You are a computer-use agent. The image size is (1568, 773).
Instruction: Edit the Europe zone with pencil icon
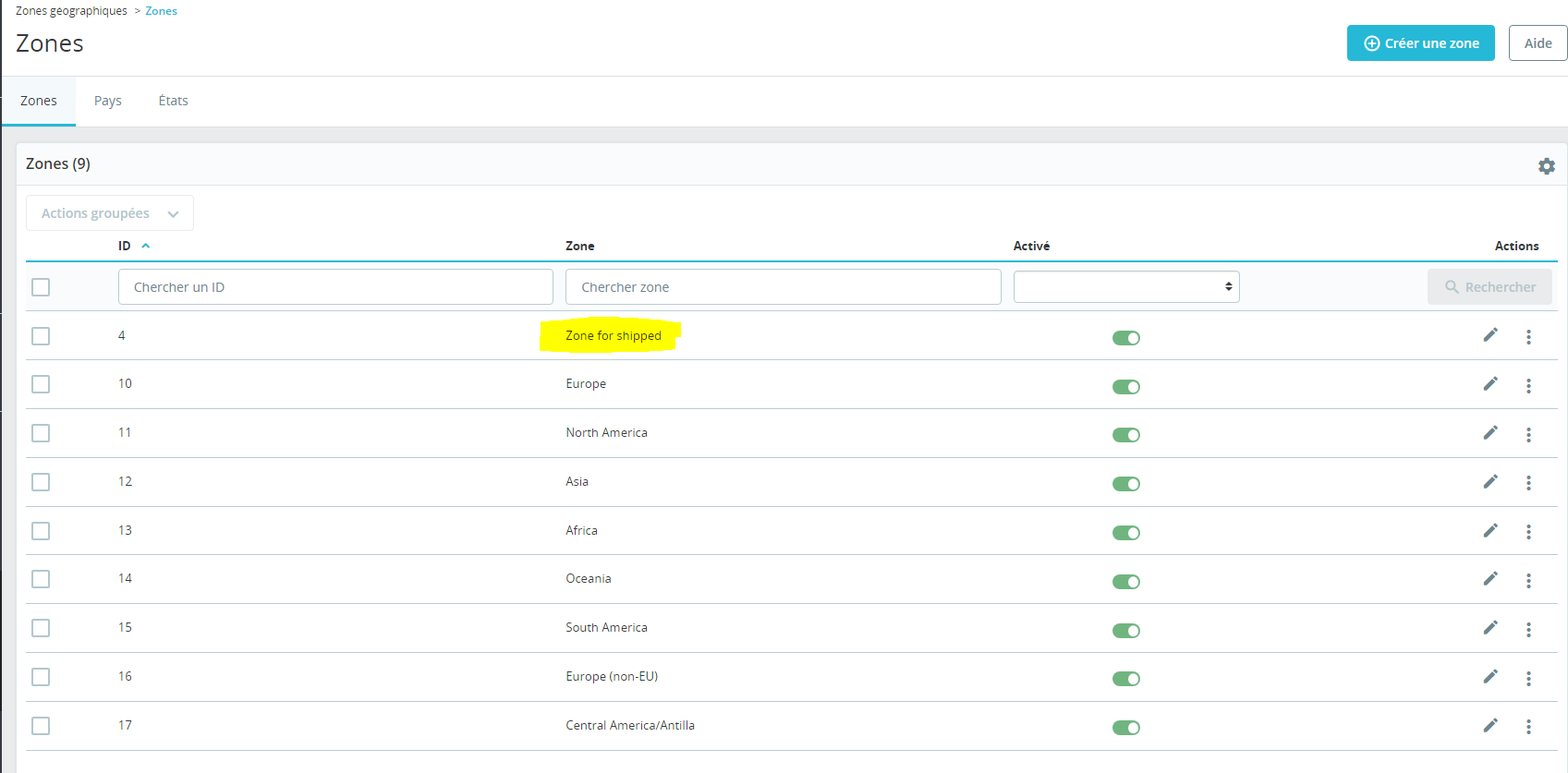[x=1489, y=384]
